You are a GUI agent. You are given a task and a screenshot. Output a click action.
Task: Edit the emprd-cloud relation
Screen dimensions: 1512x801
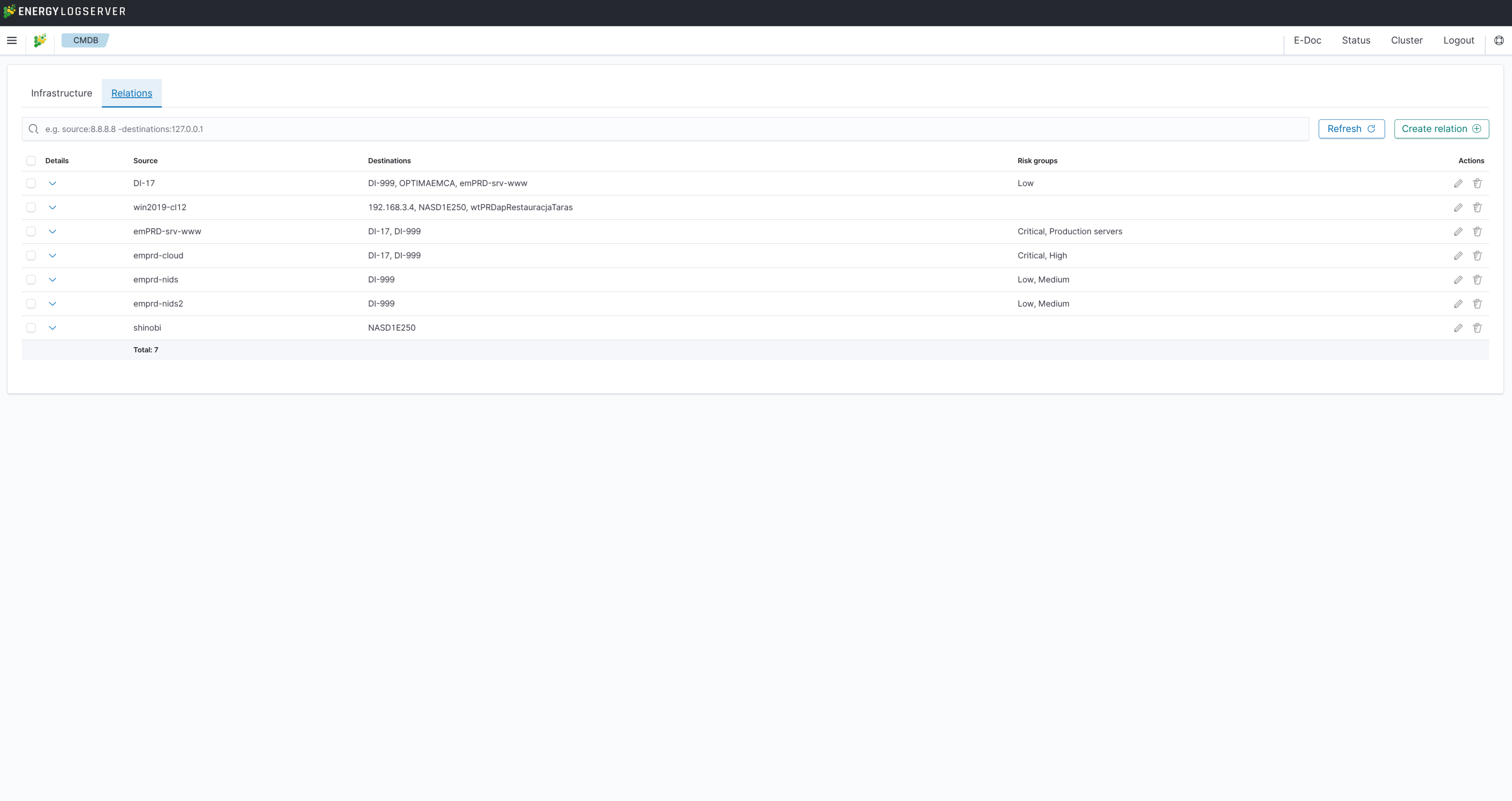1458,255
